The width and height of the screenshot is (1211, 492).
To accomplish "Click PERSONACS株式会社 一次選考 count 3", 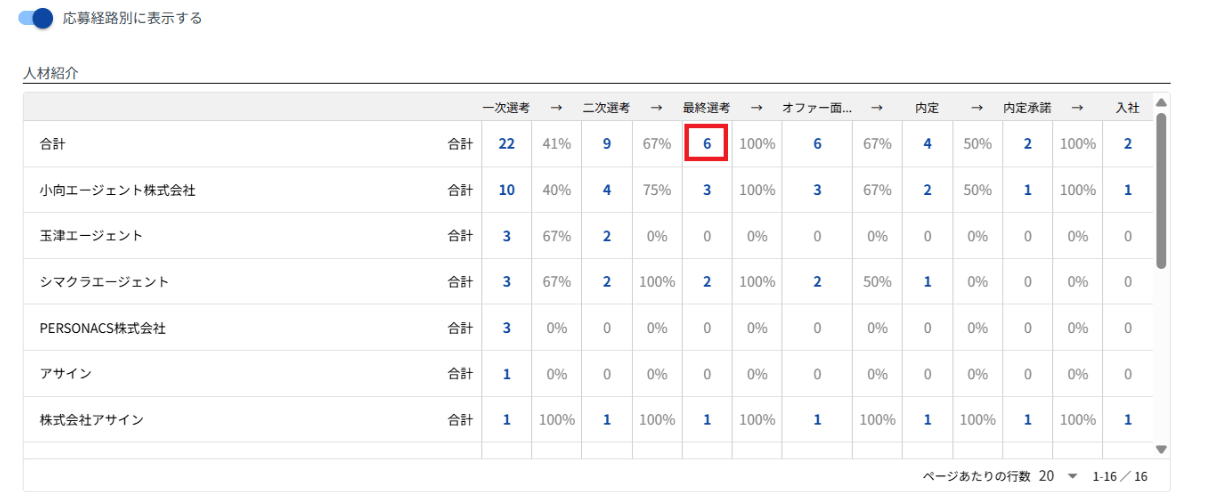I will (x=506, y=328).
